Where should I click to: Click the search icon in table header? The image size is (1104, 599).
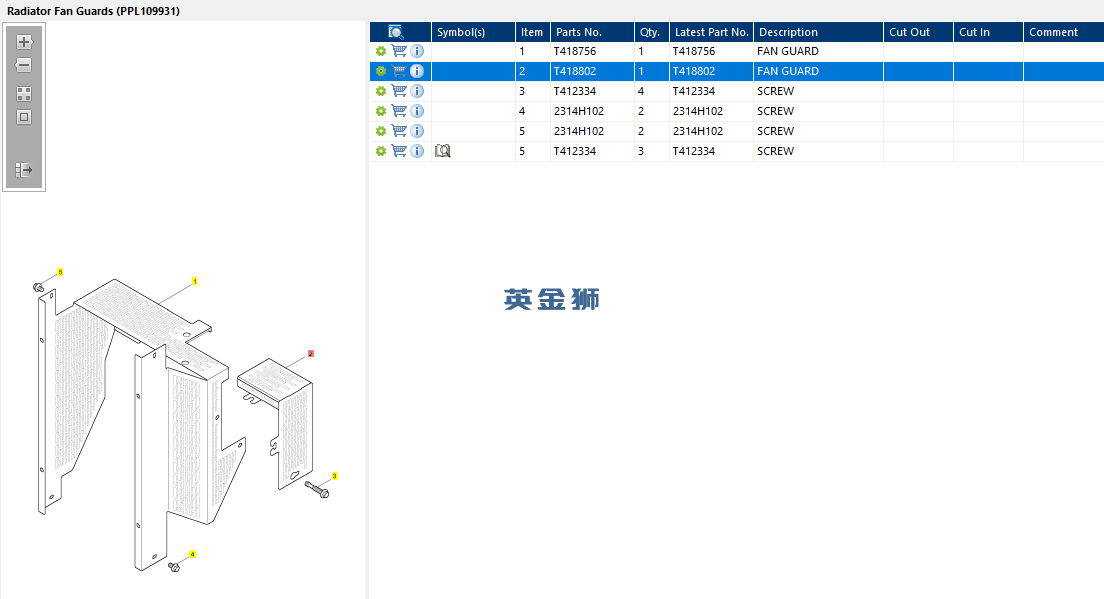tap(396, 32)
